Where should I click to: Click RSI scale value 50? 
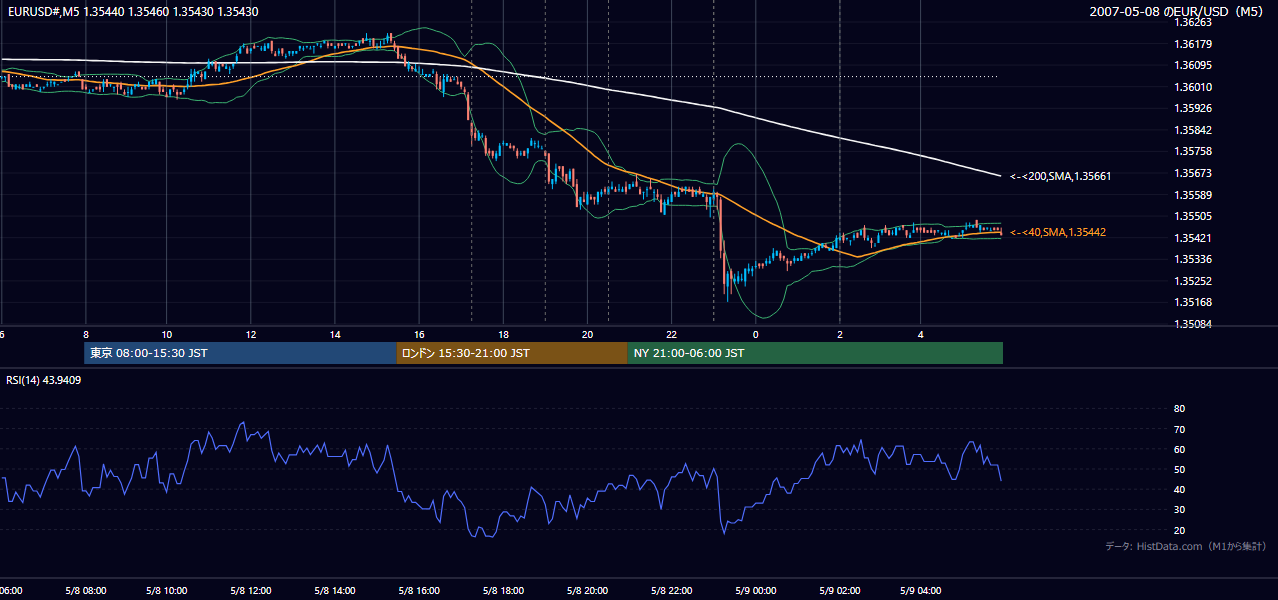tap(1179, 470)
